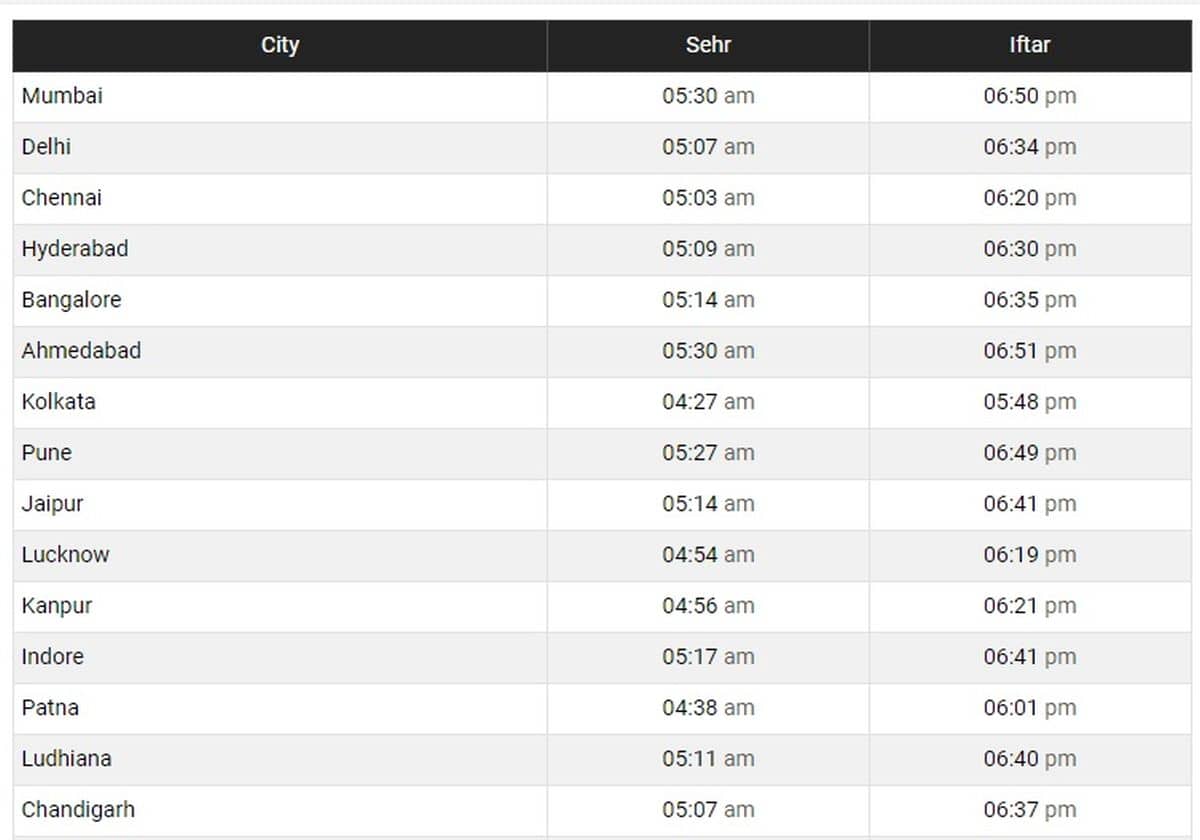Click Jaipur Iftar time 06:41 pm
1200x840 pixels.
pos(1029,504)
